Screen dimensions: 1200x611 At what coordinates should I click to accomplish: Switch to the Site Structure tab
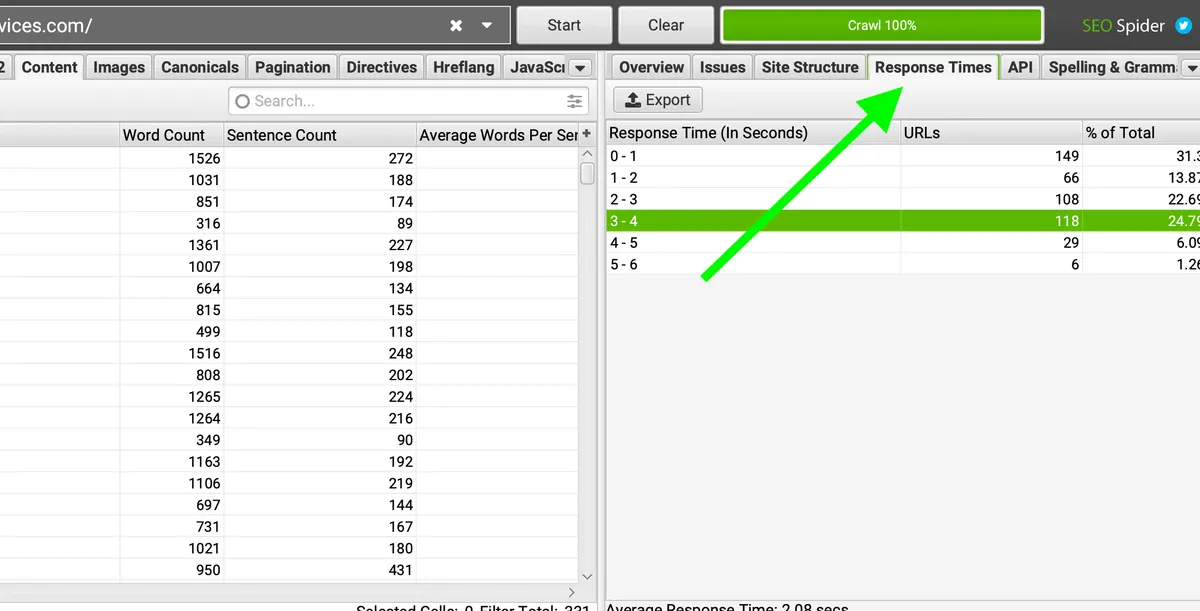(810, 67)
